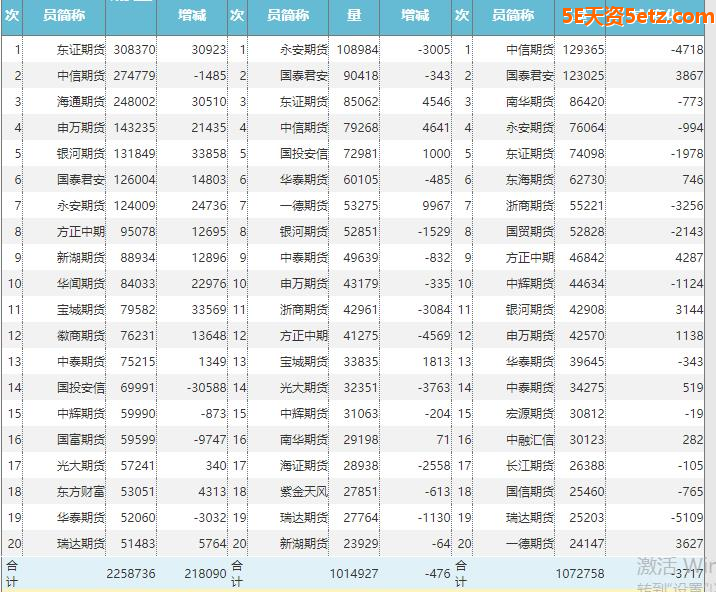Select the 85062 value
The image size is (716, 592).
coord(361,101)
